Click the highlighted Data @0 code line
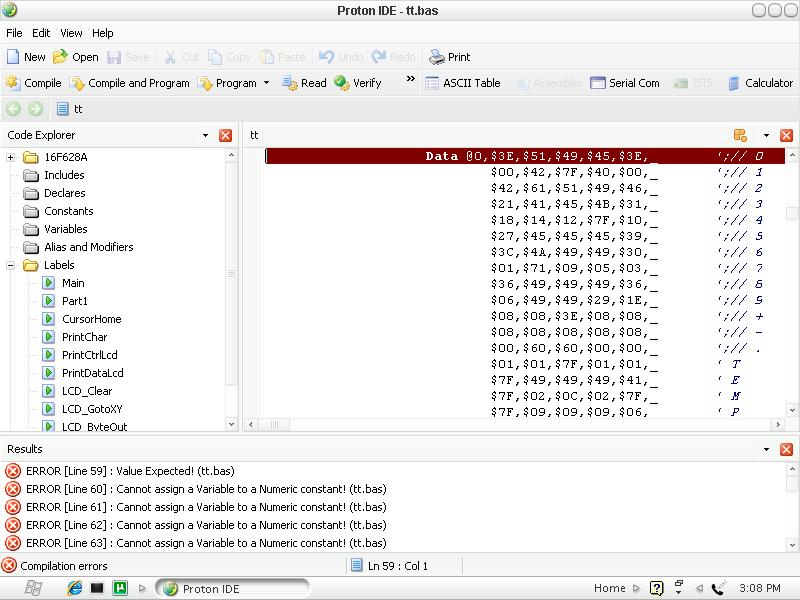Image resolution: width=800 pixels, height=600 pixels. coord(525,156)
